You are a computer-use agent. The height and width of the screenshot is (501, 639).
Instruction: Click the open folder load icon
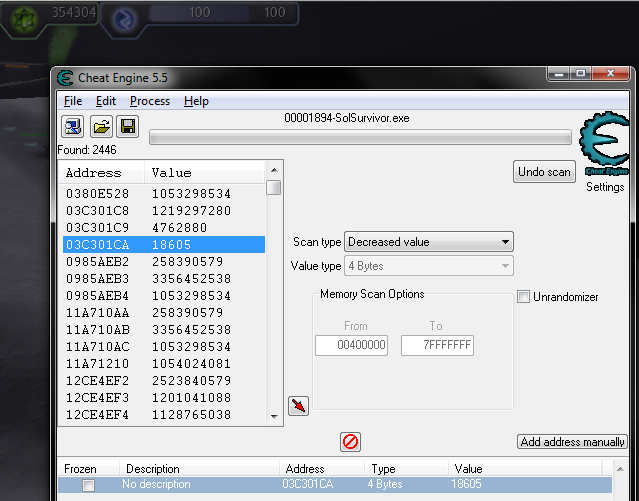click(x=101, y=126)
